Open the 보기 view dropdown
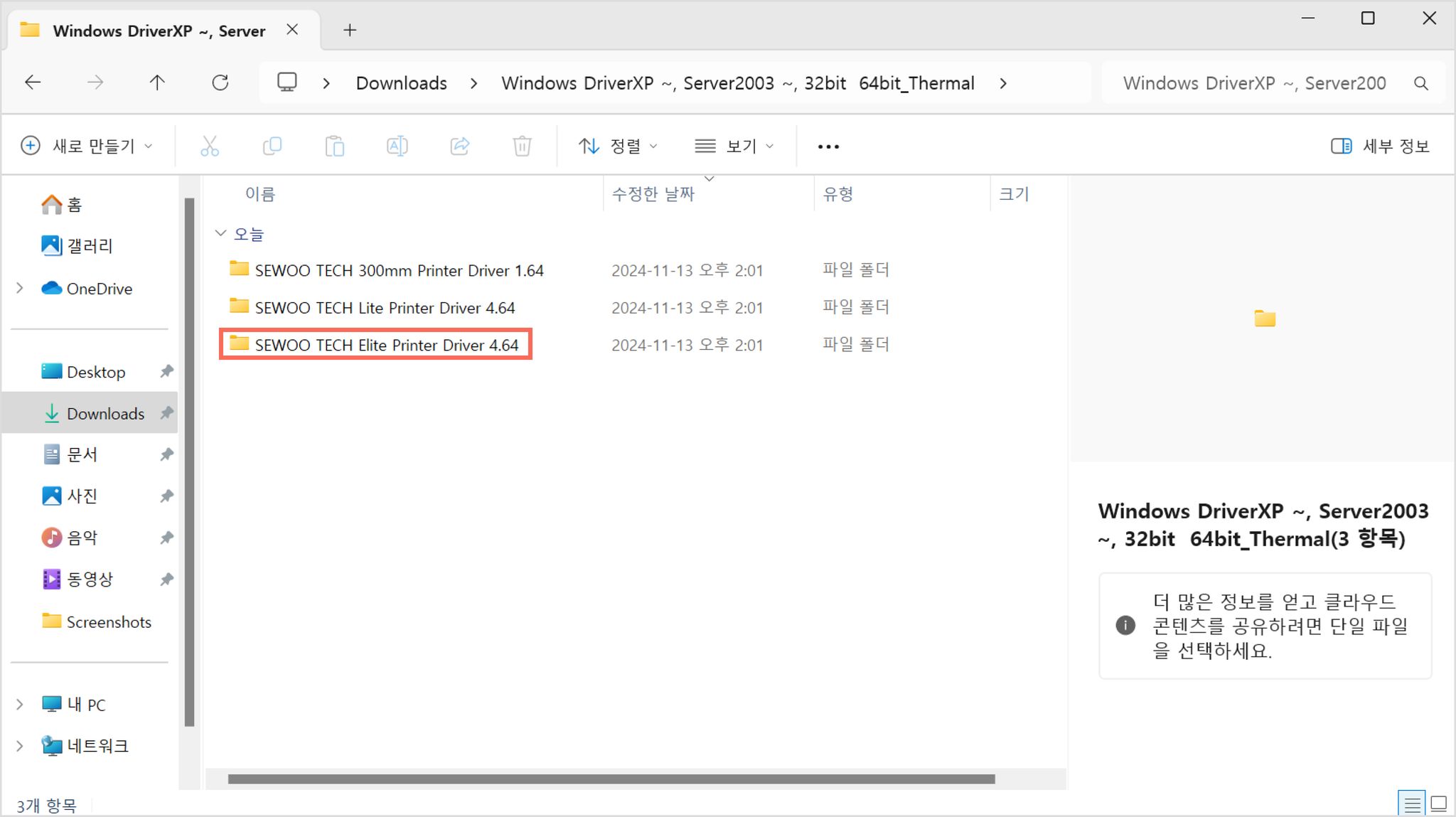 point(734,146)
